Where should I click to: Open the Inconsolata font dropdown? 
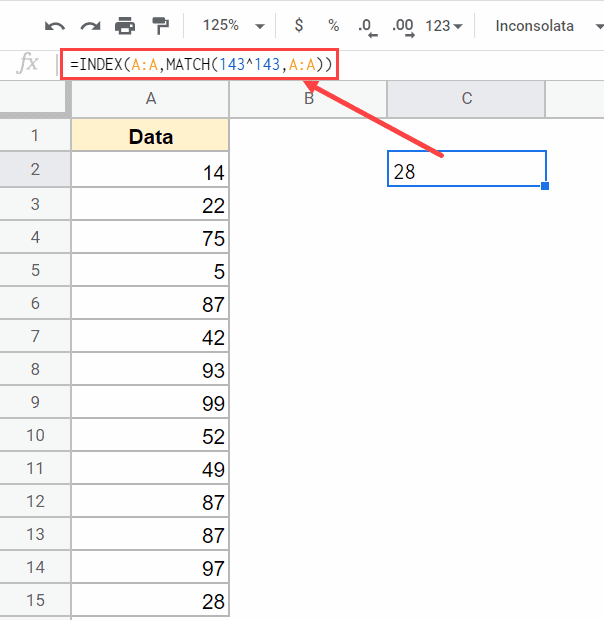(549, 26)
